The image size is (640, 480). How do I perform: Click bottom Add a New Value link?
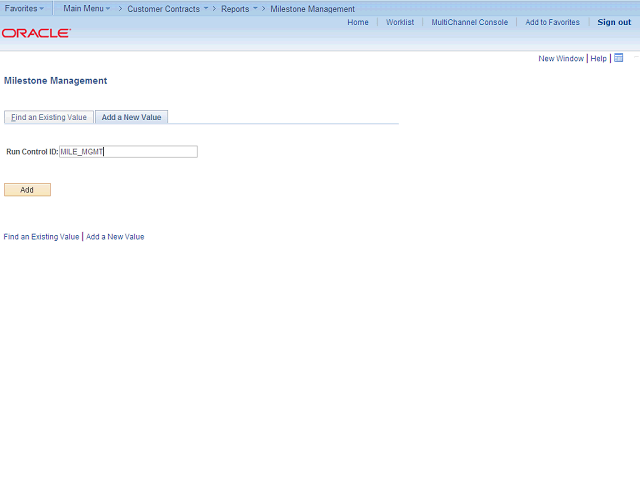click(x=115, y=237)
